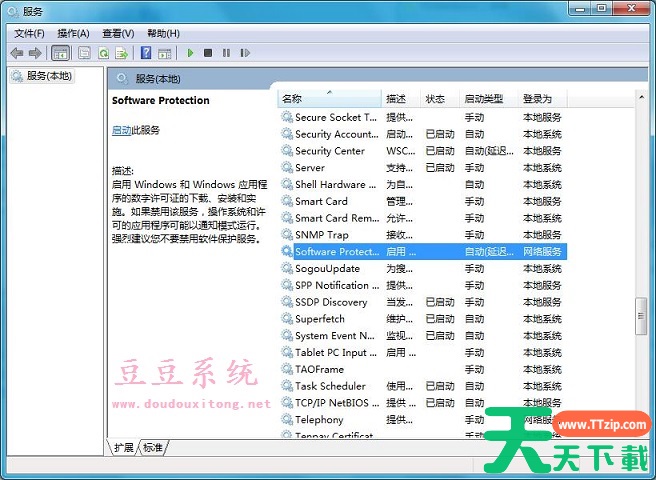
Task: Click the Restart service toolbar icon
Action: [245, 53]
